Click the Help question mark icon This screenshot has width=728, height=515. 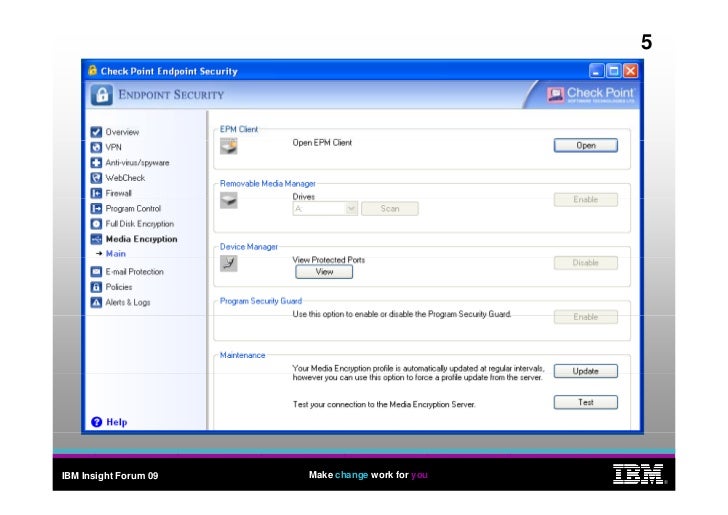pyautogui.click(x=97, y=422)
